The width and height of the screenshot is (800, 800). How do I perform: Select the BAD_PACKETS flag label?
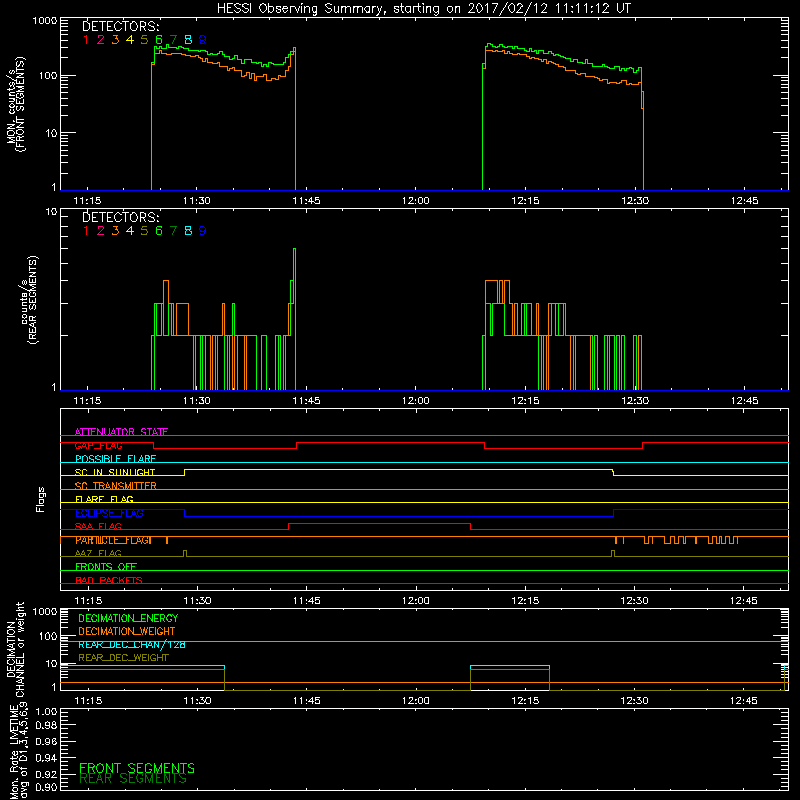[x=109, y=580]
